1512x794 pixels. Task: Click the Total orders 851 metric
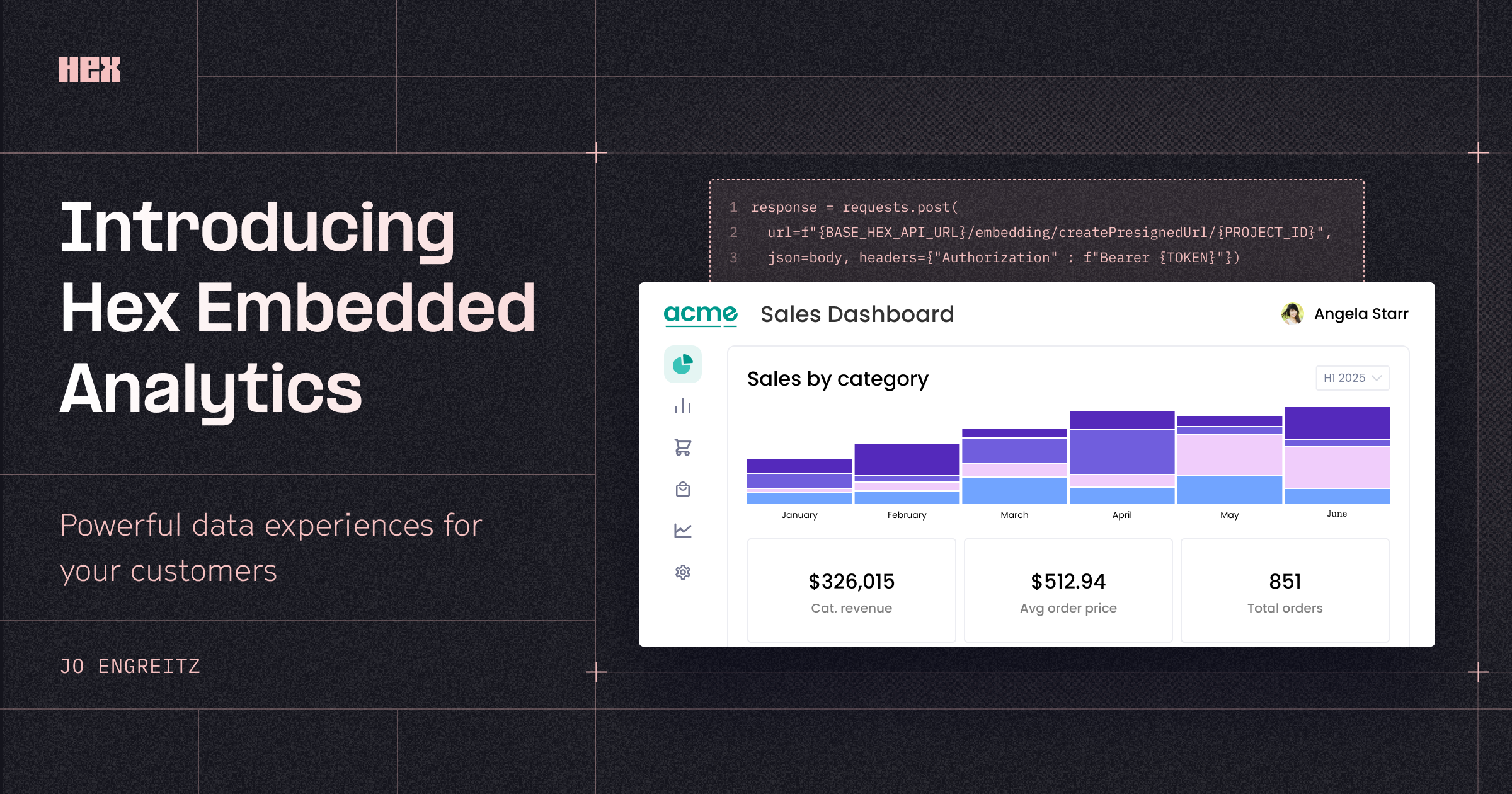point(1285,589)
